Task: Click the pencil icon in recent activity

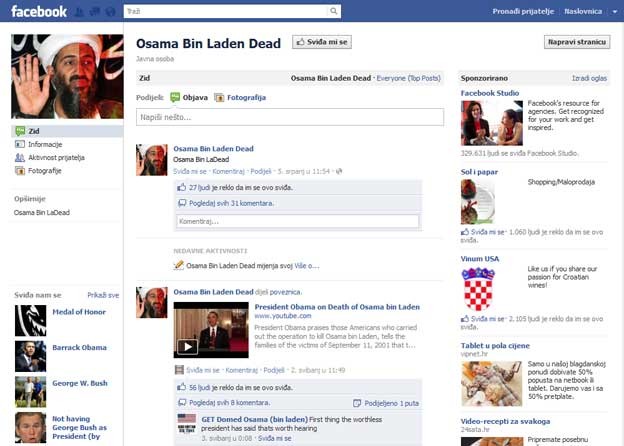Action: point(179,265)
